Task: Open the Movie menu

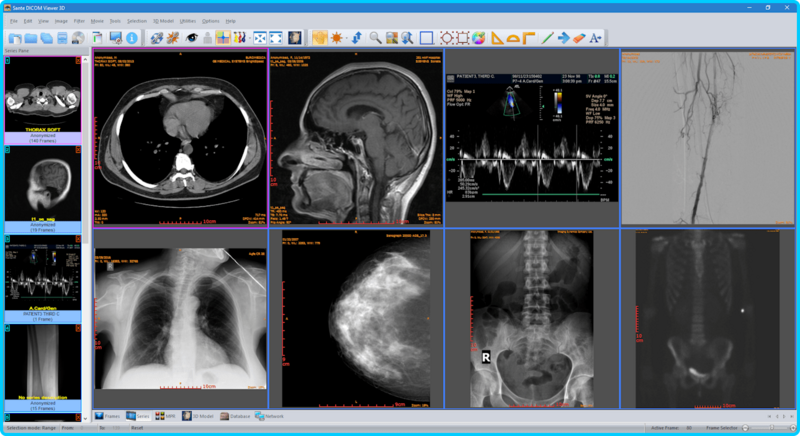Action: [97, 21]
